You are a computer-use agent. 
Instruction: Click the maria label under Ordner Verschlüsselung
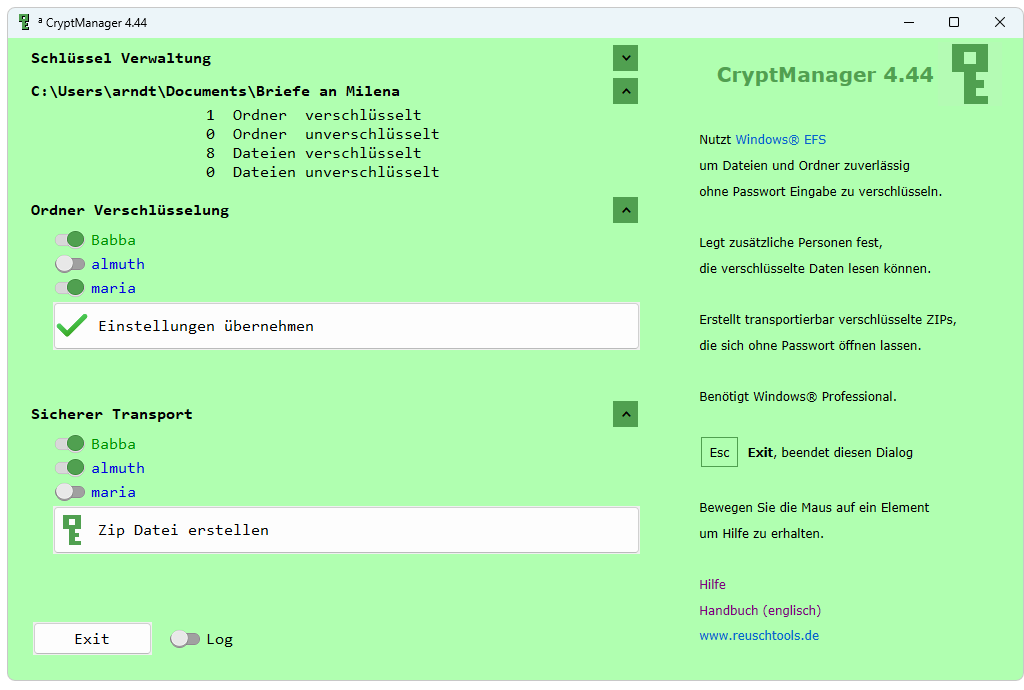coord(114,288)
